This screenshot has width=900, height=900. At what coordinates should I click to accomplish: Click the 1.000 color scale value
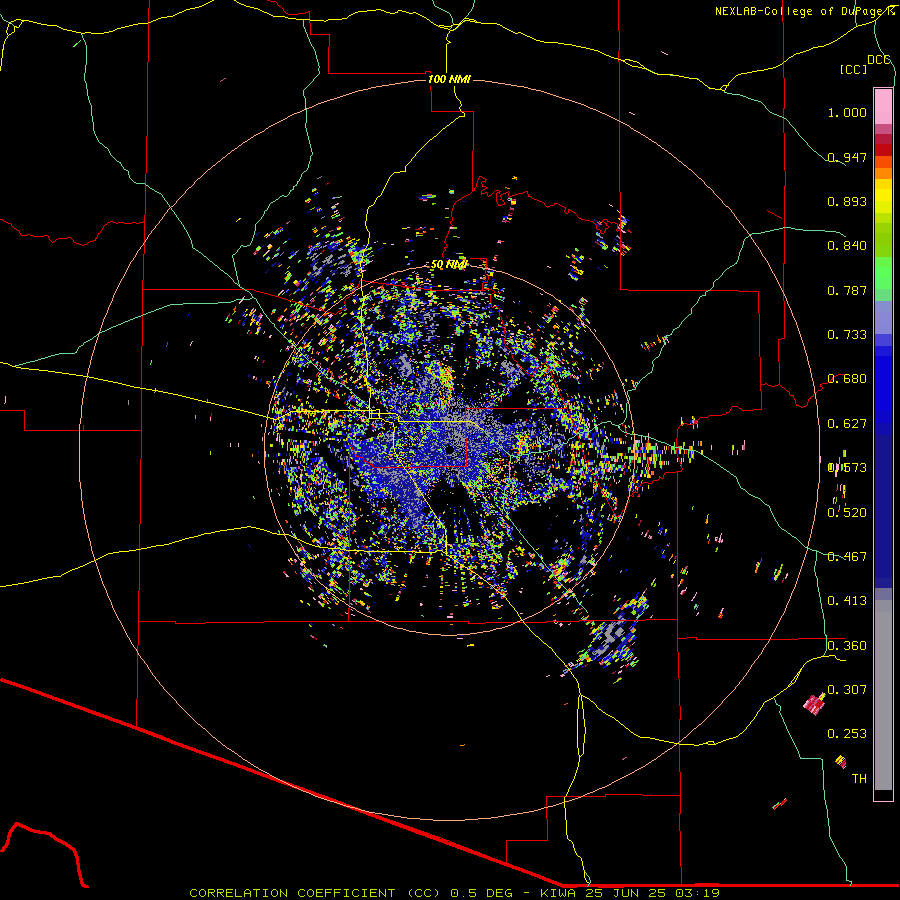coord(847,112)
